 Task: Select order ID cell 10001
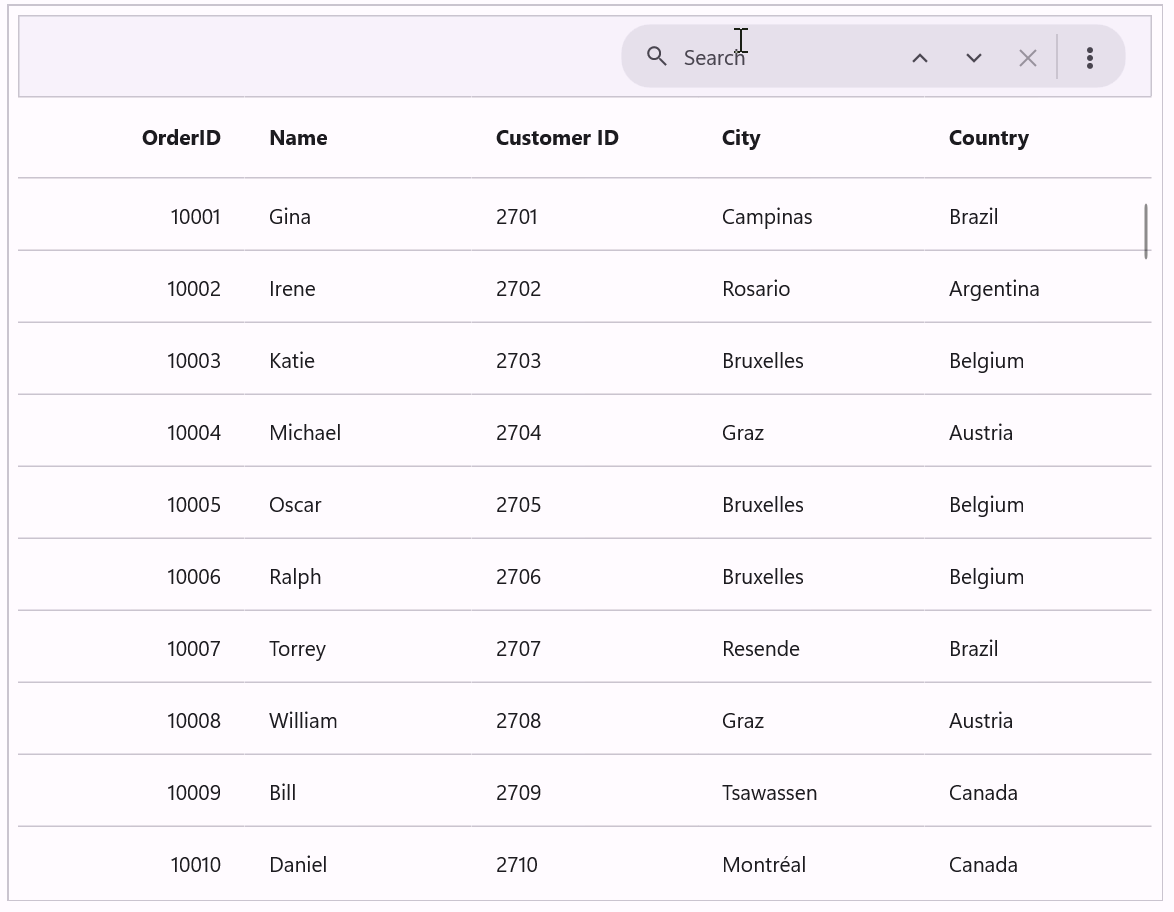(195, 217)
